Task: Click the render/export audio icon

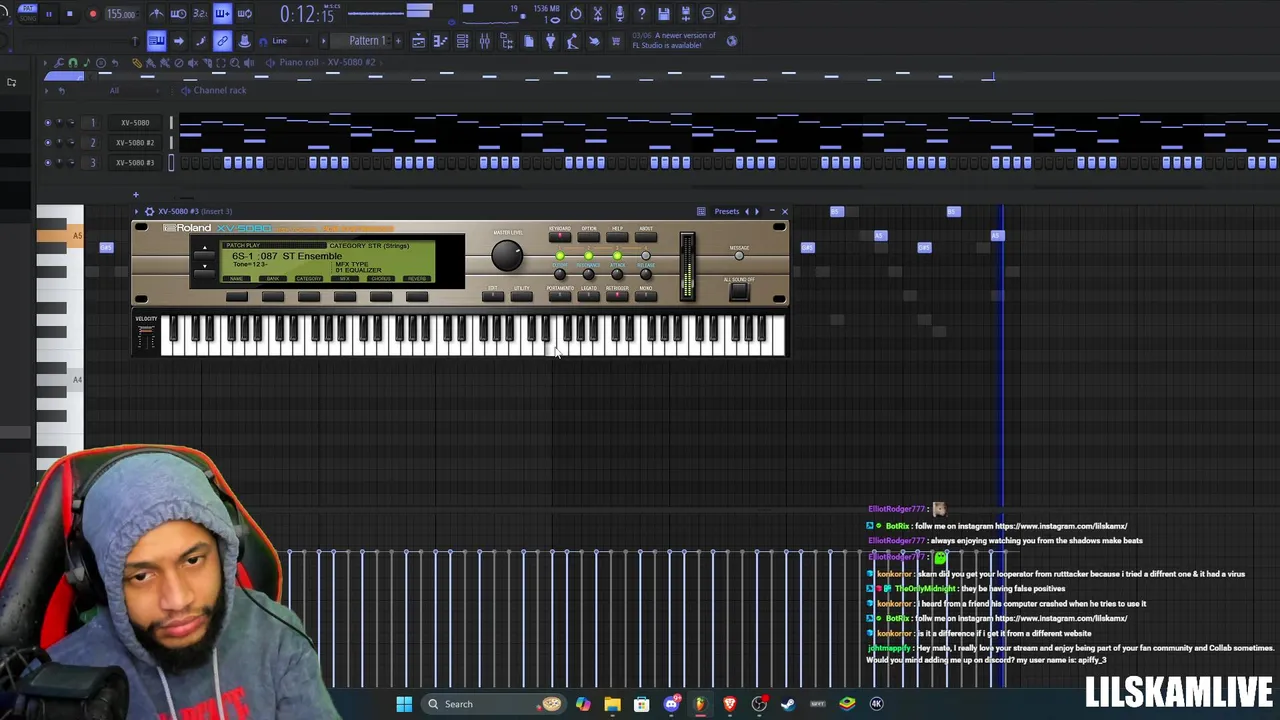Action: (x=686, y=14)
